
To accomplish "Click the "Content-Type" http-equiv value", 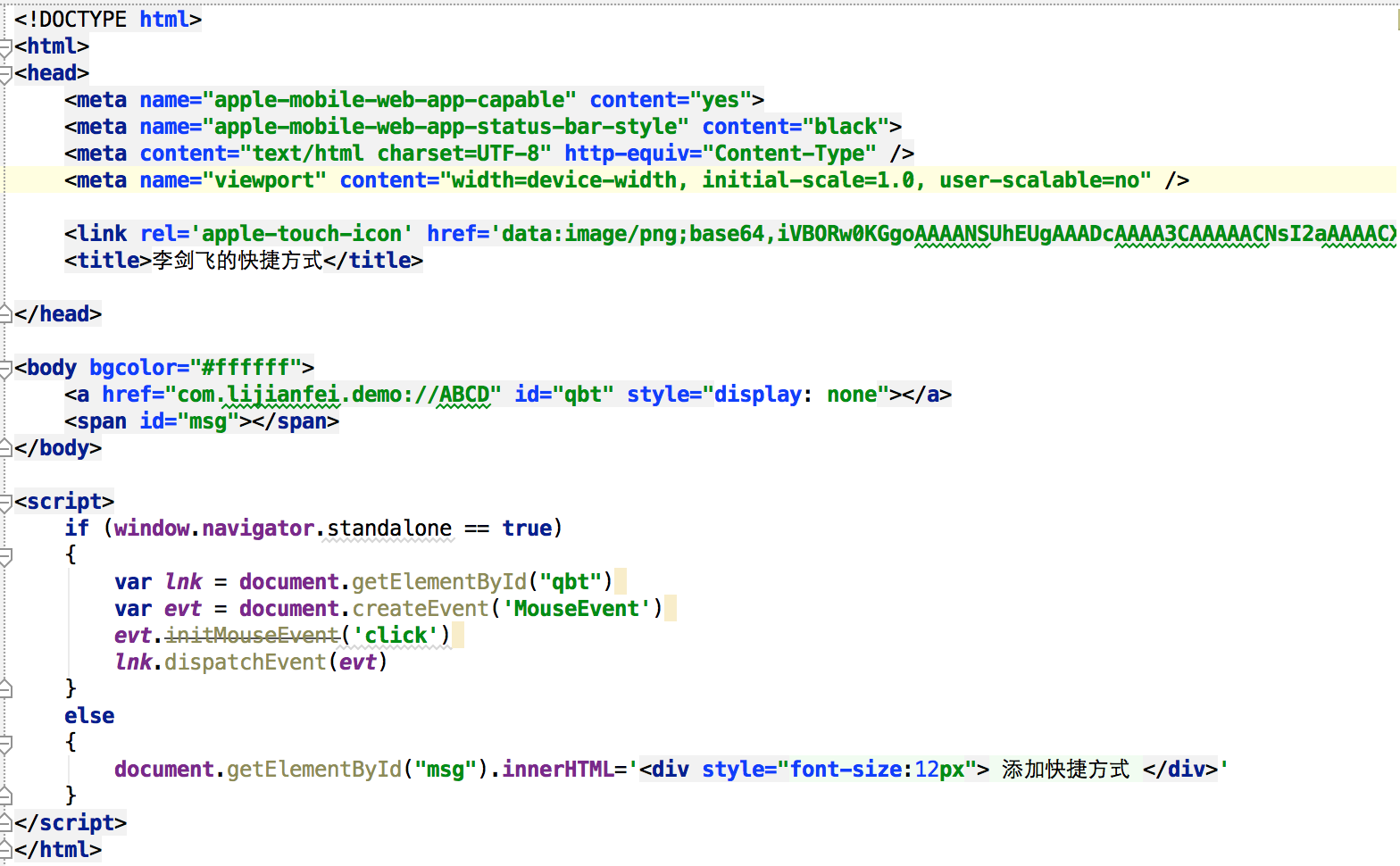I will pyautogui.click(x=789, y=154).
